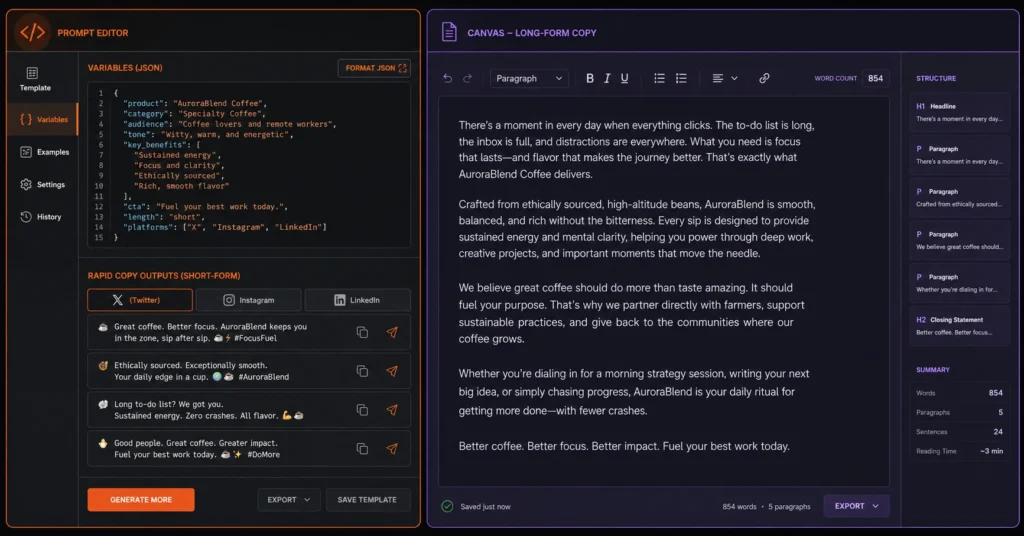1024x536 pixels.
Task: Copy the #AuroraBlend tweet output
Action: click(x=362, y=371)
